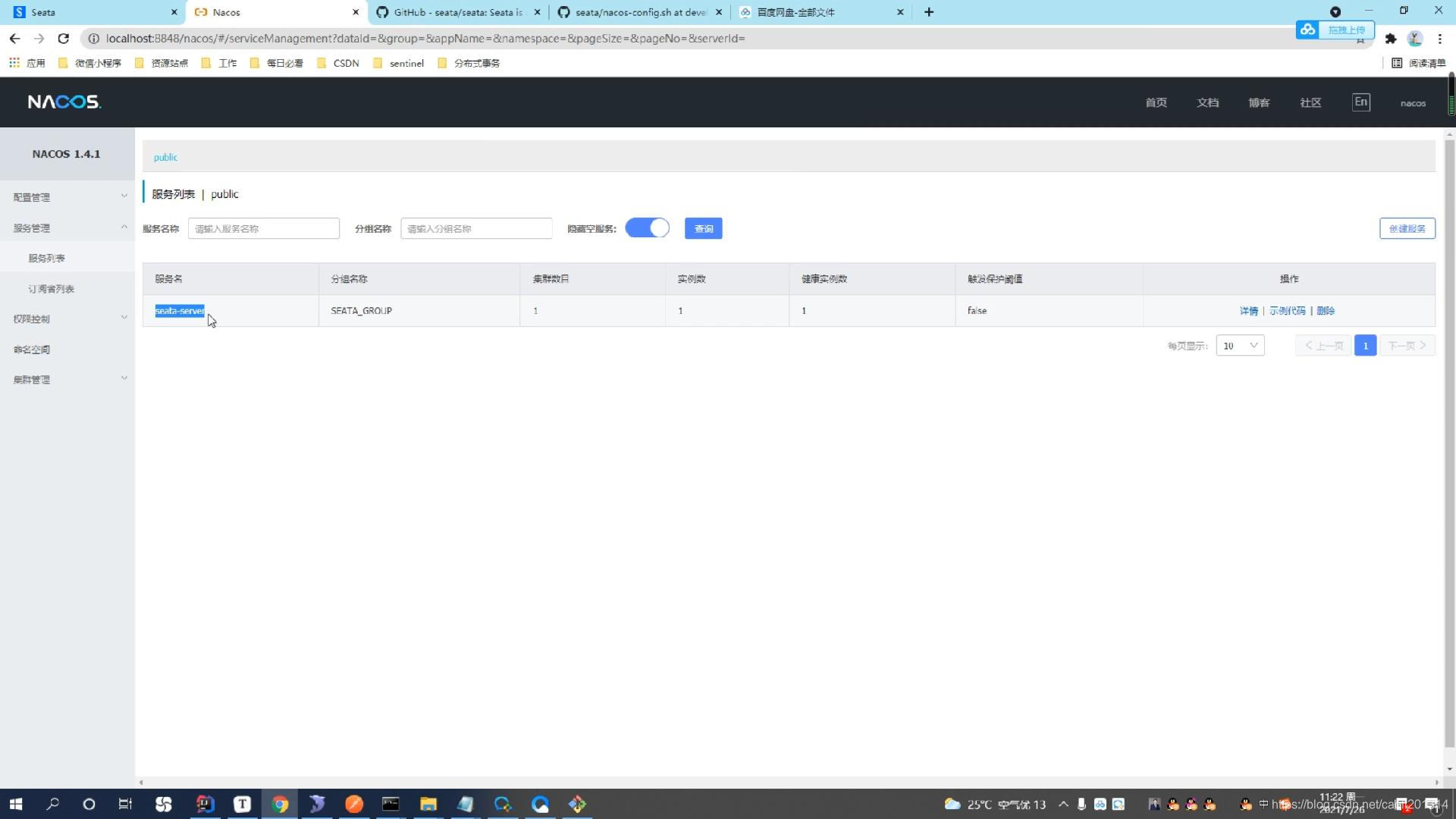Switch to Chrome in the taskbar

(x=280, y=804)
